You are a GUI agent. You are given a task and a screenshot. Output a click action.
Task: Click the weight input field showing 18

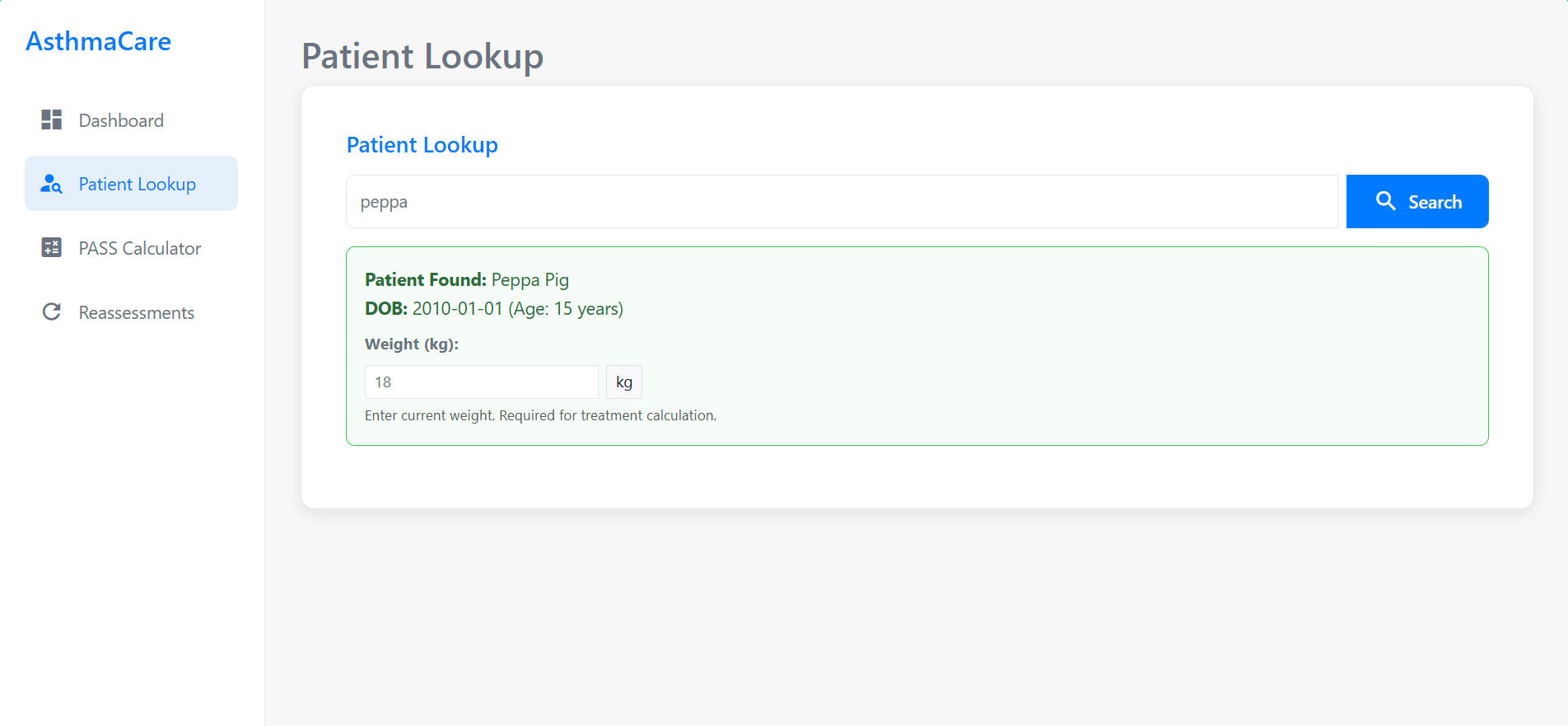[x=482, y=382]
